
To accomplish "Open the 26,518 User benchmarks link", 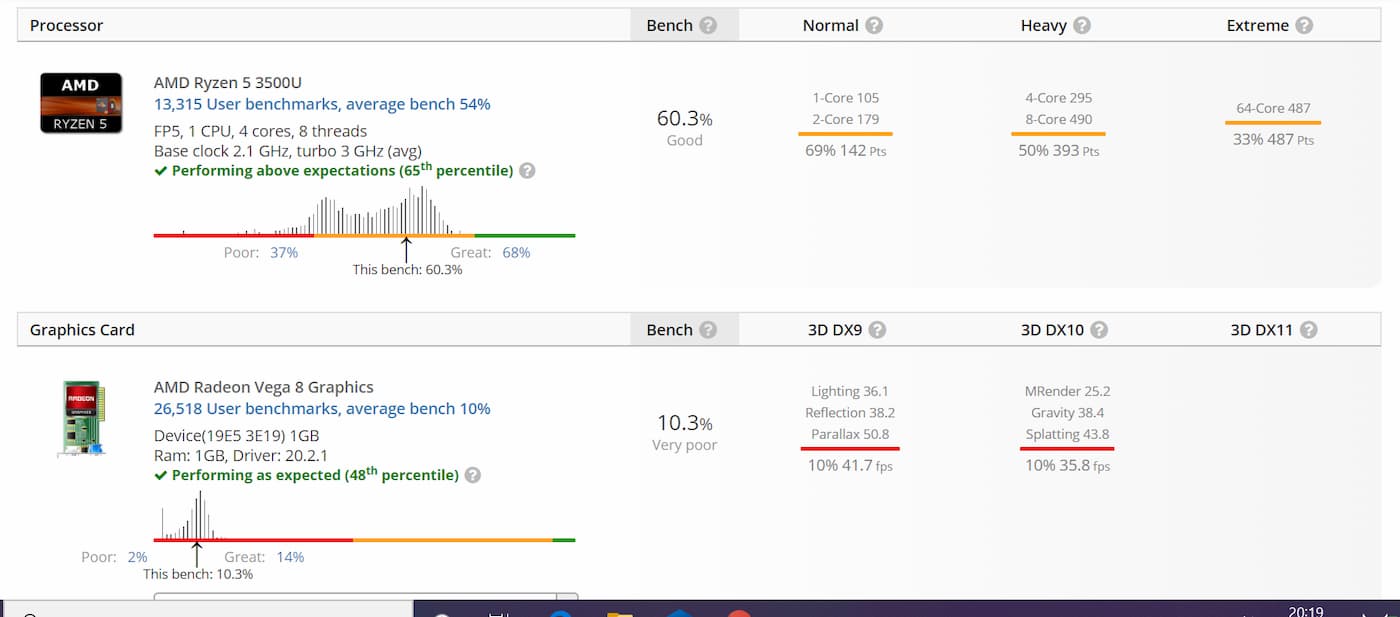I will (322, 408).
